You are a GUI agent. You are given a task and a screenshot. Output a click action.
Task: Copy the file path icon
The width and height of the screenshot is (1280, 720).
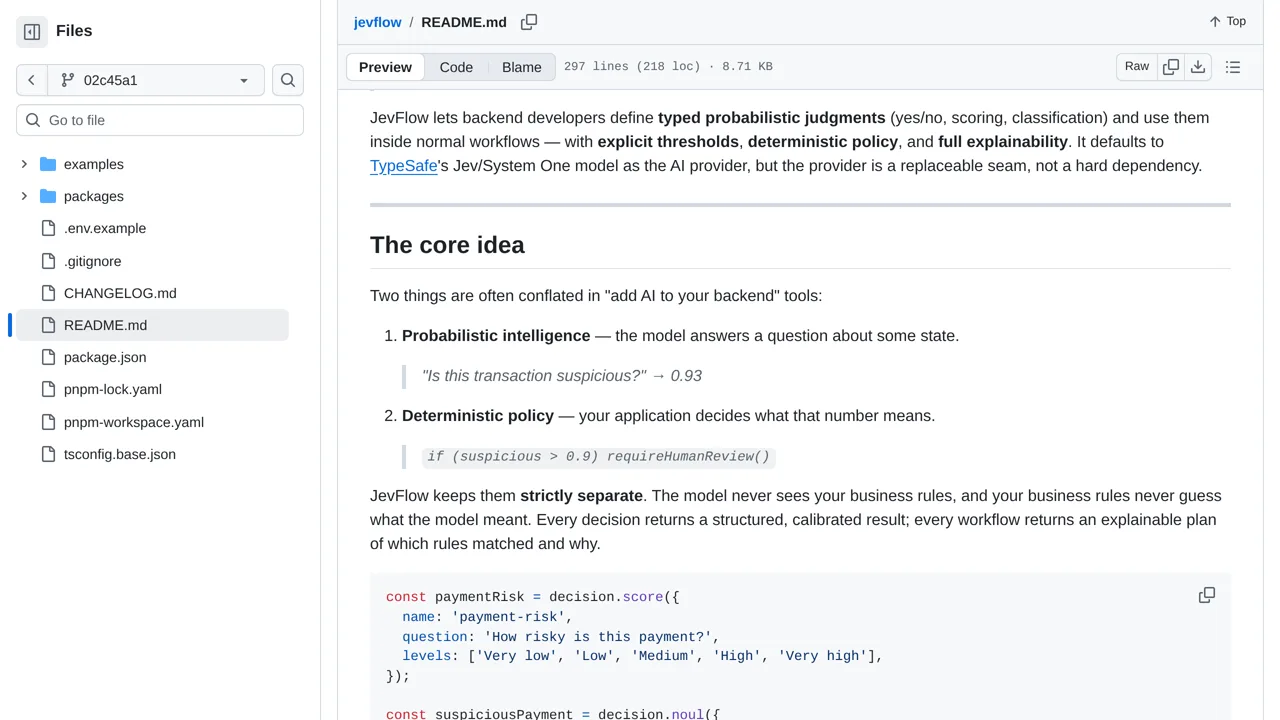[x=529, y=22]
